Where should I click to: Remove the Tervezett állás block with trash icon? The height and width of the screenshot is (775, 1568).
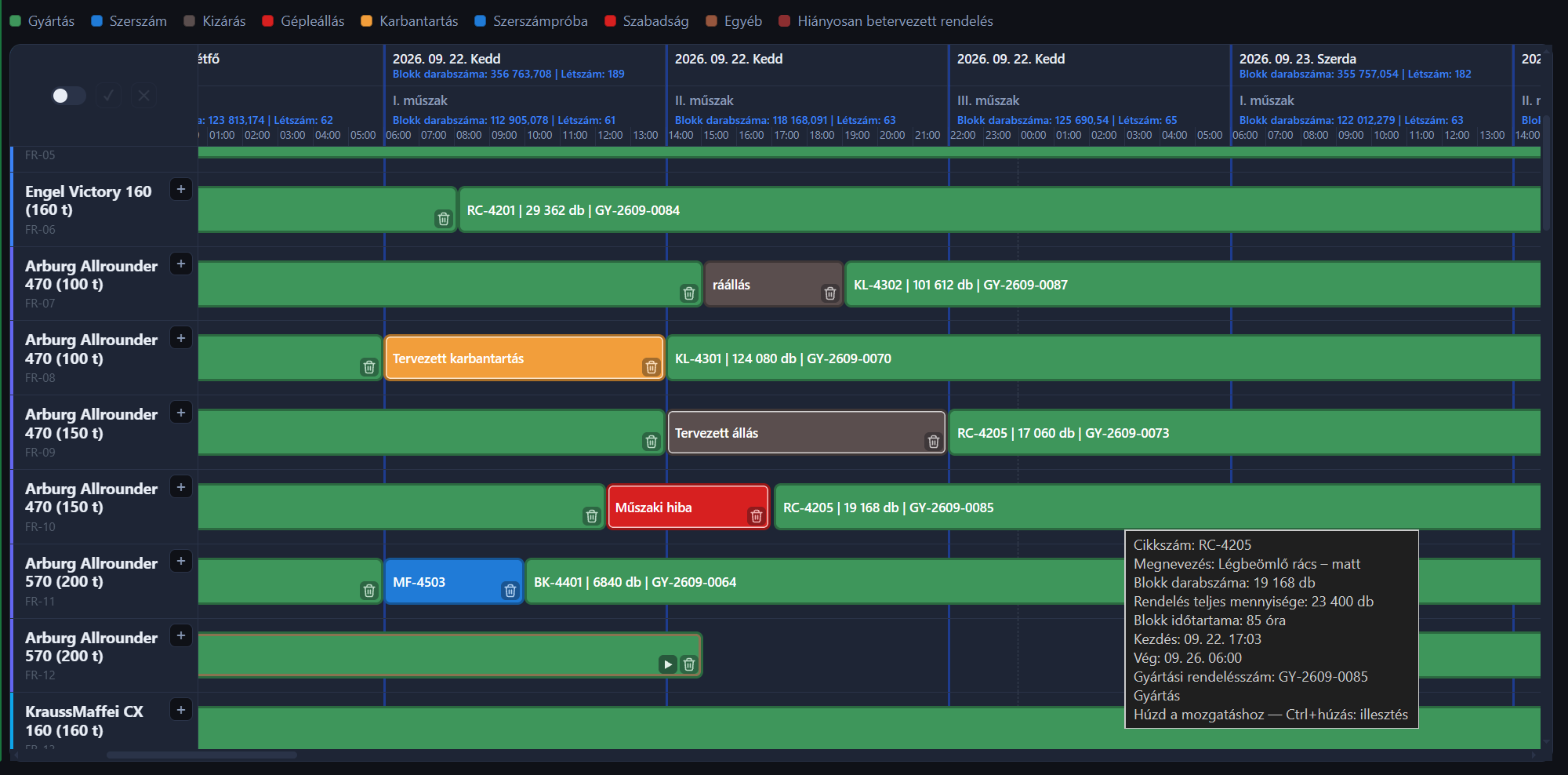(x=934, y=442)
